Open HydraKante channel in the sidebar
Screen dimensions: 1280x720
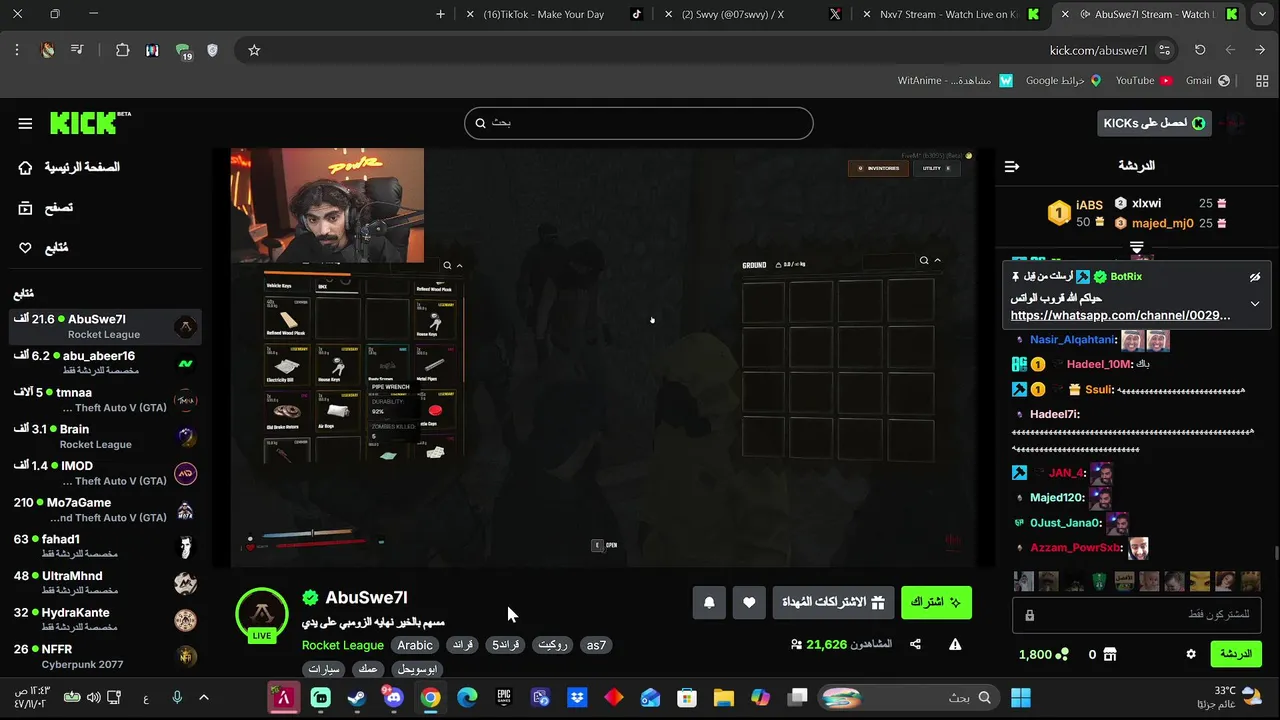(x=105, y=620)
